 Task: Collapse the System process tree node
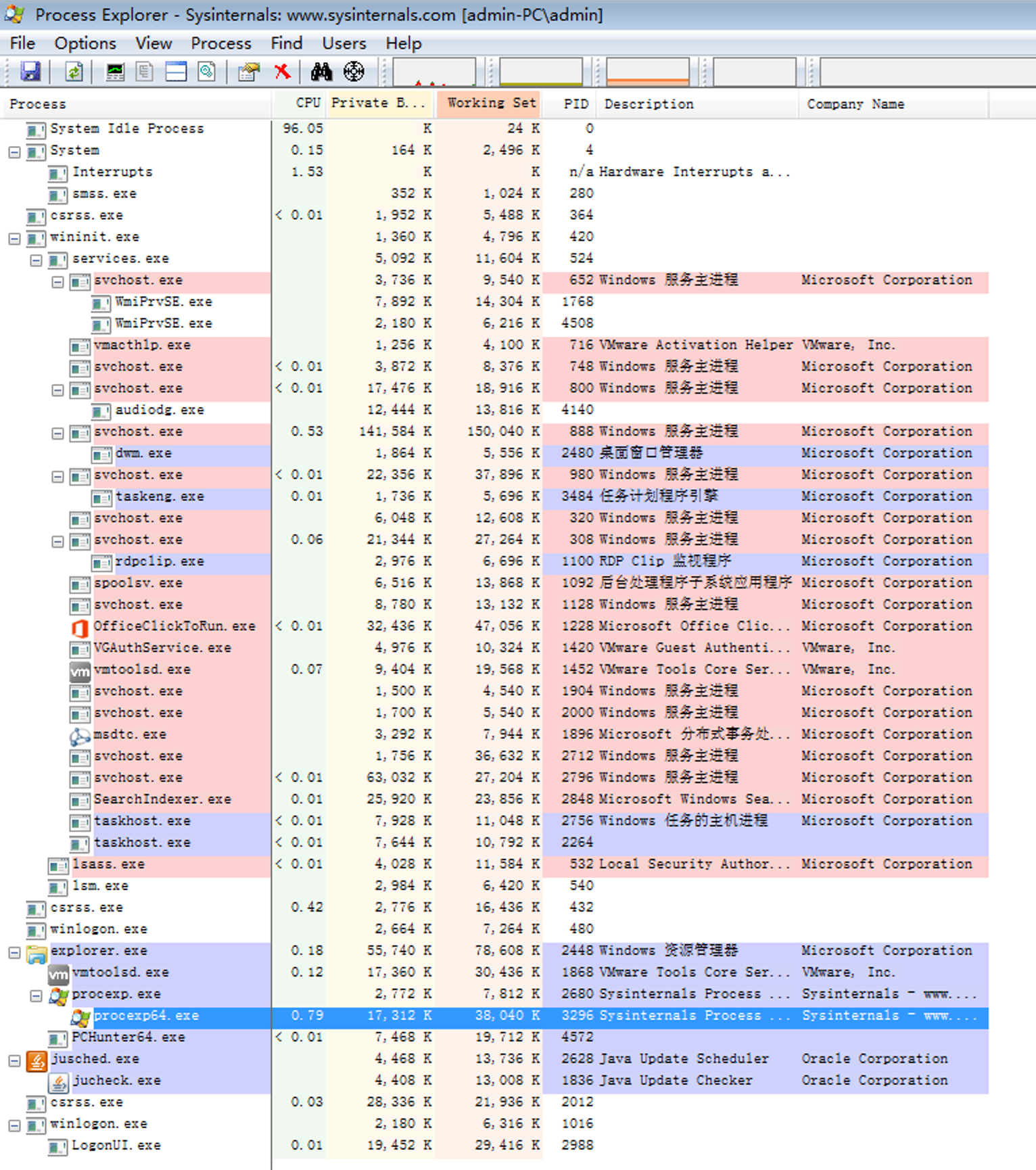[14, 151]
